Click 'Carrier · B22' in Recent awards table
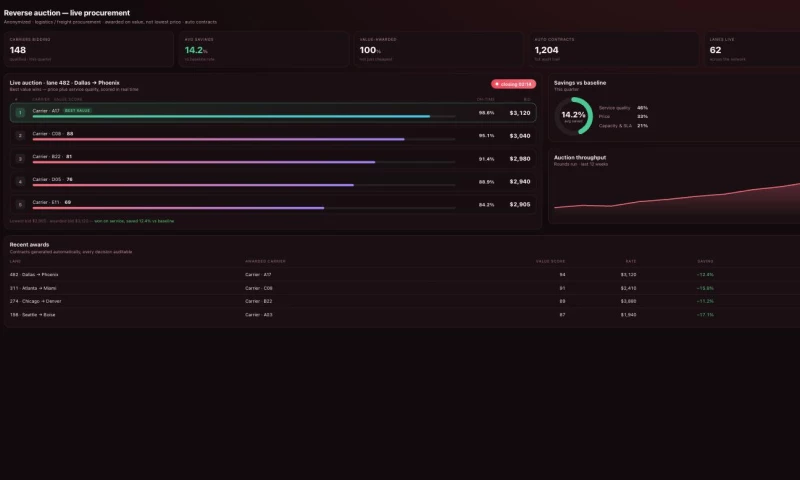 (x=259, y=301)
